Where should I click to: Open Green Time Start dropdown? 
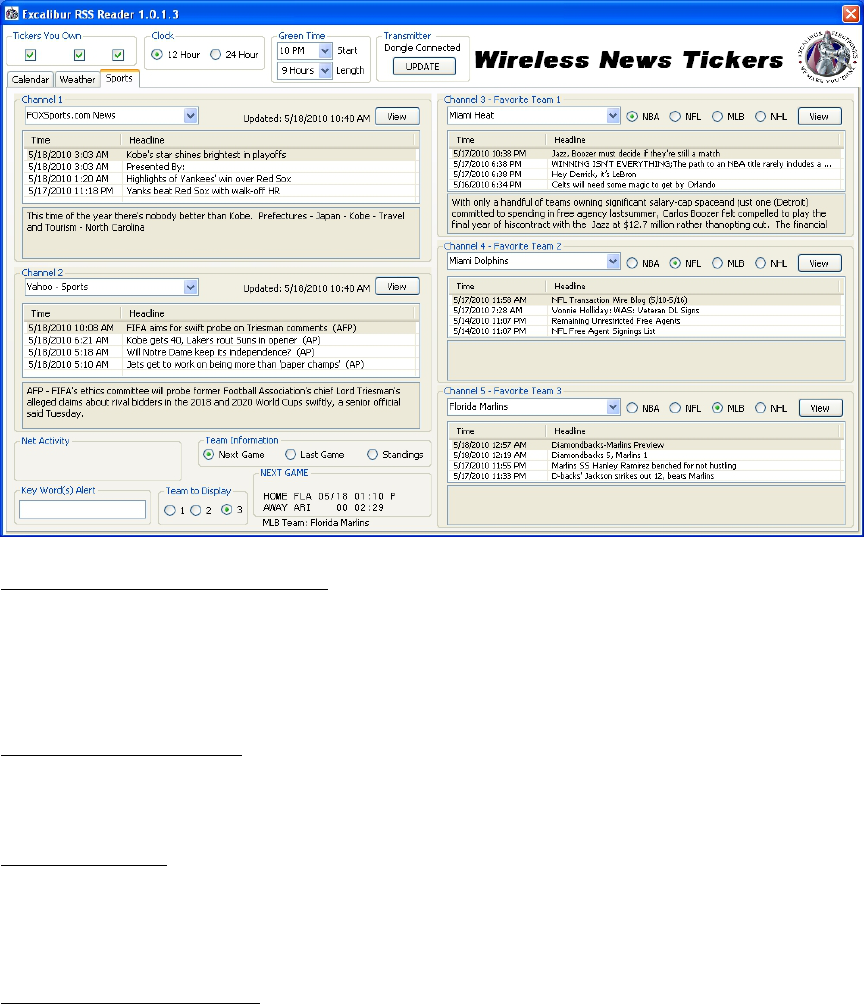coord(325,51)
